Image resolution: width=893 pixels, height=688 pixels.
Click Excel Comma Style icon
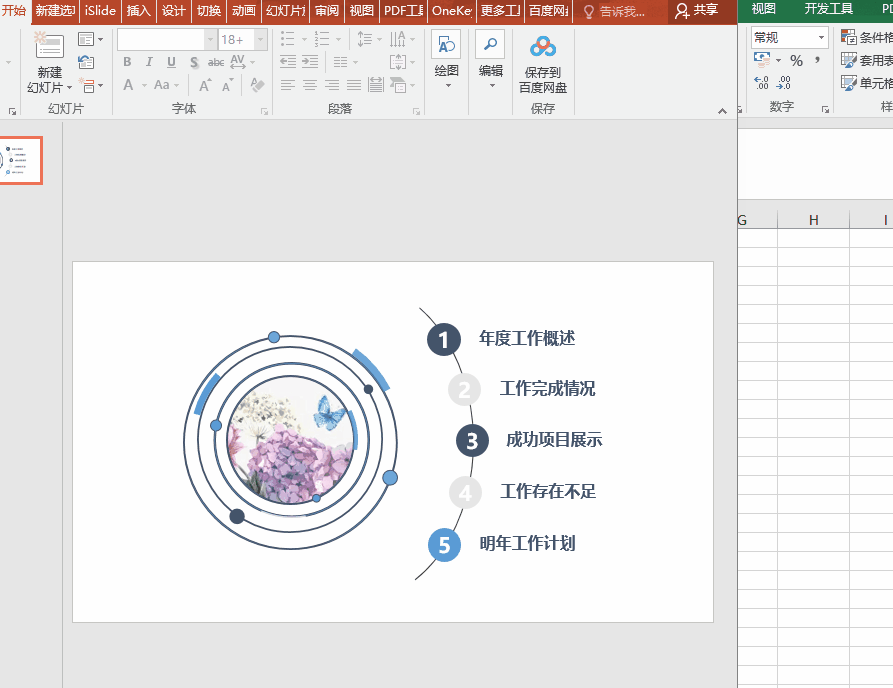[817, 61]
